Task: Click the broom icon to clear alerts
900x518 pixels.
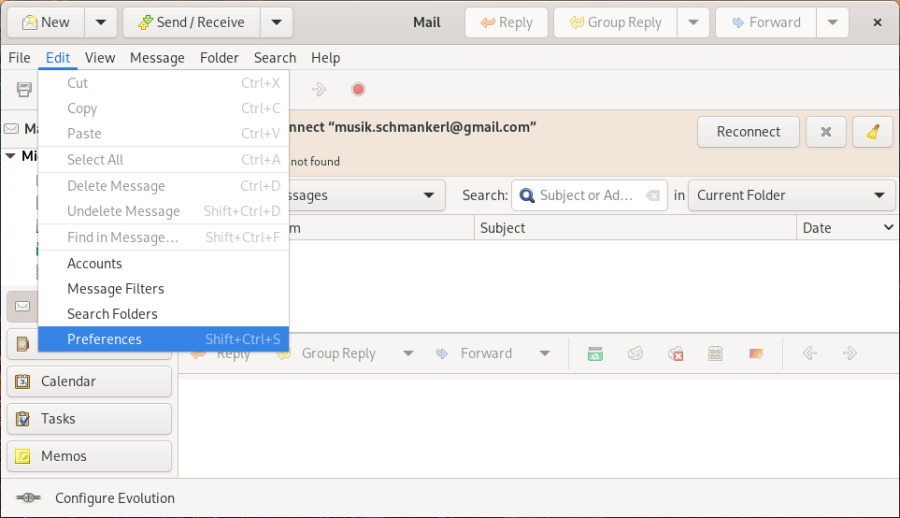Action: point(872,132)
